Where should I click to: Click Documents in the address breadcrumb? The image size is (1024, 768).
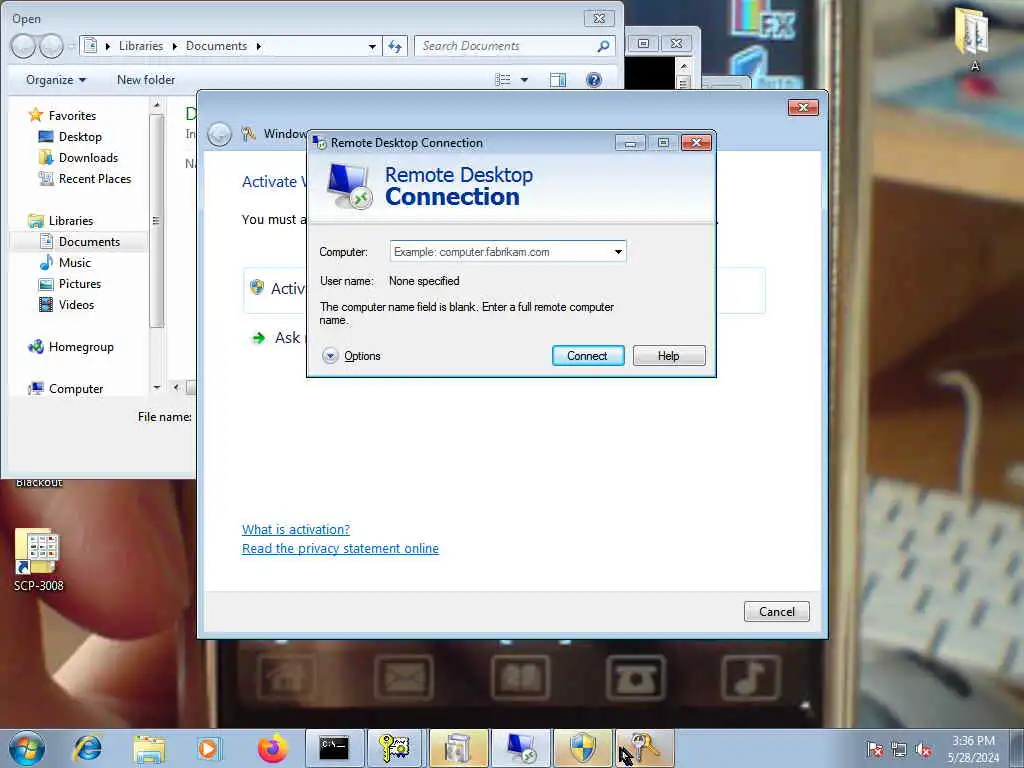[x=216, y=46]
